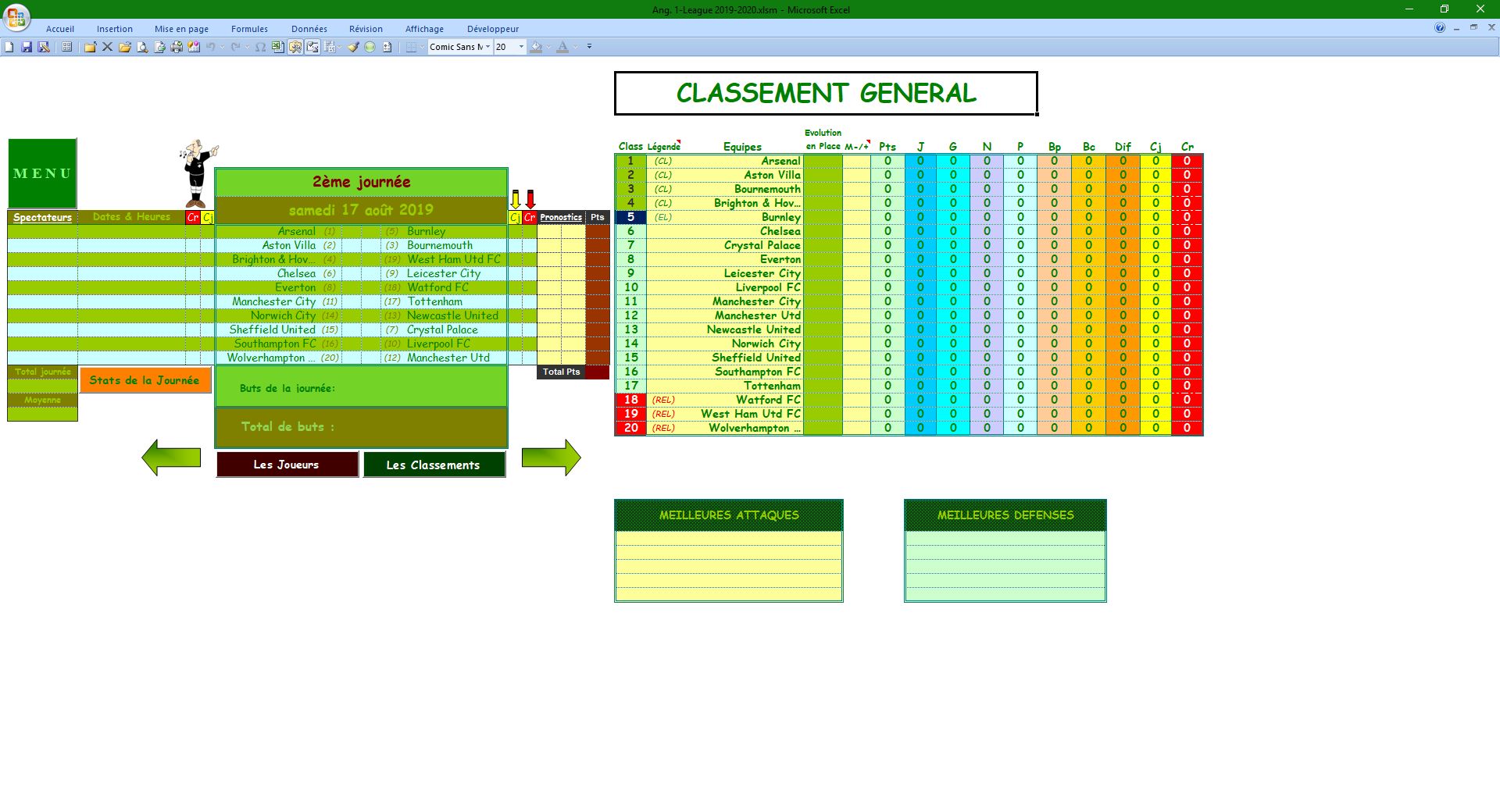1500x812 pixels.
Task: Open the Stats de la Journée button
Action: click(x=145, y=380)
